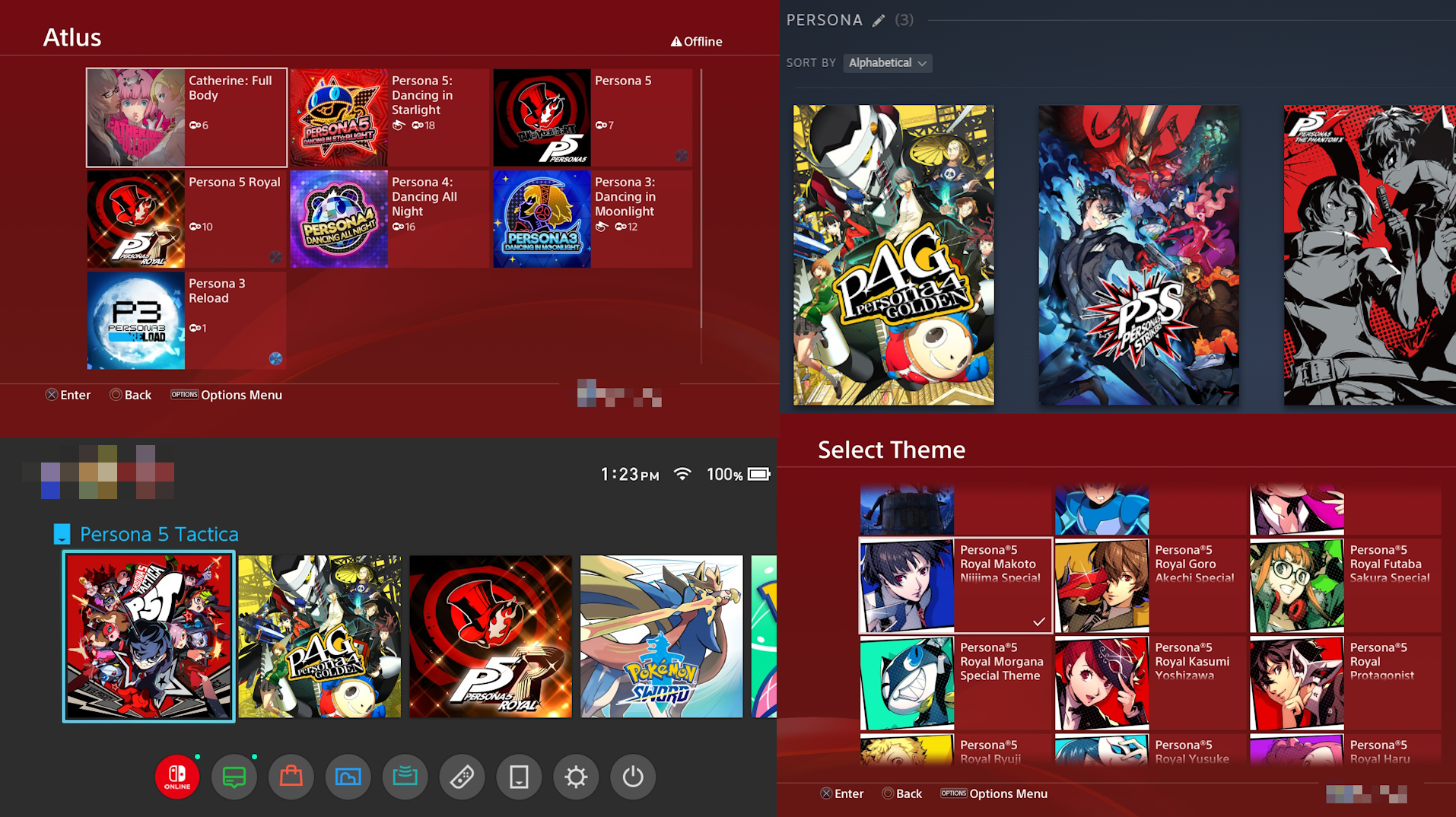This screenshot has height=817, width=1456.
Task: Click the disc icon on Persona 3 Reload tile
Action: pos(275,358)
